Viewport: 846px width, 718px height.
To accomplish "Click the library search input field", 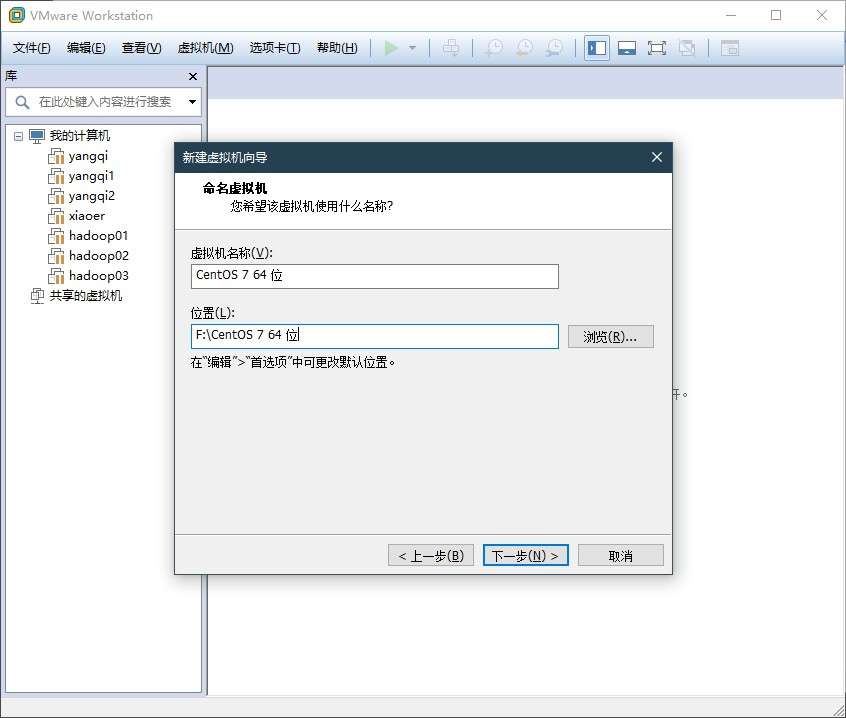I will tap(105, 102).
